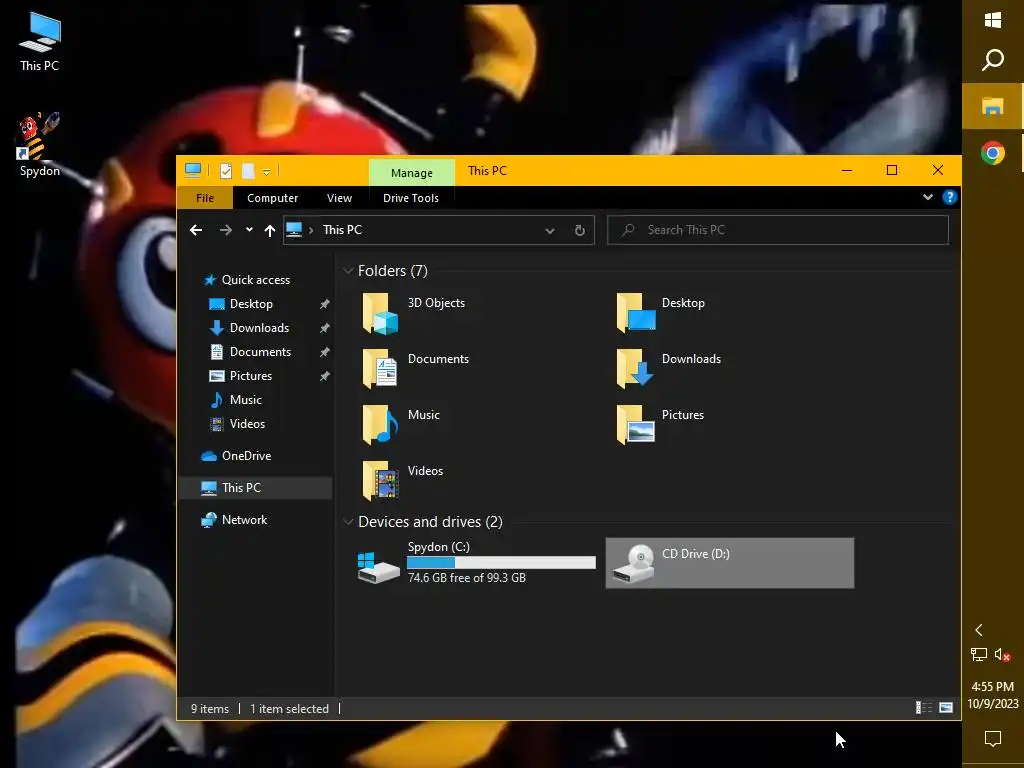Collapse the Folders (7) group
The width and height of the screenshot is (1024, 768).
348,270
